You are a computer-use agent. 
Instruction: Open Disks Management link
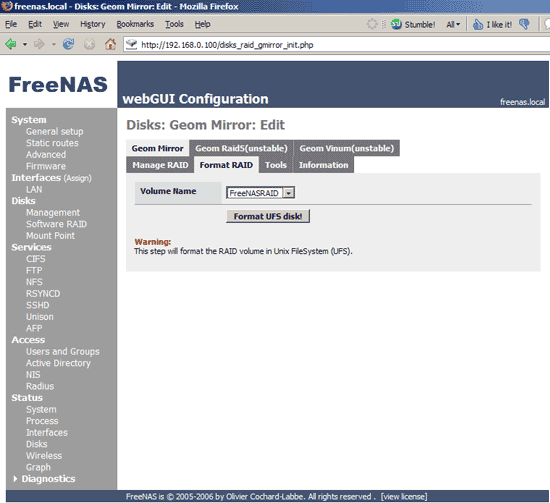(53, 213)
